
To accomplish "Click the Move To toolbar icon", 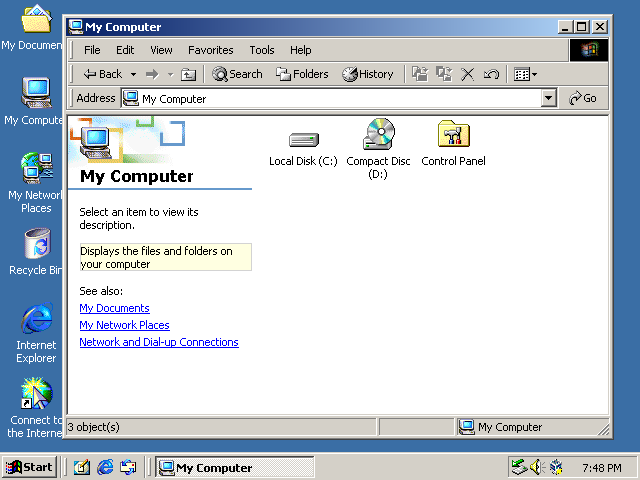I will (x=420, y=74).
